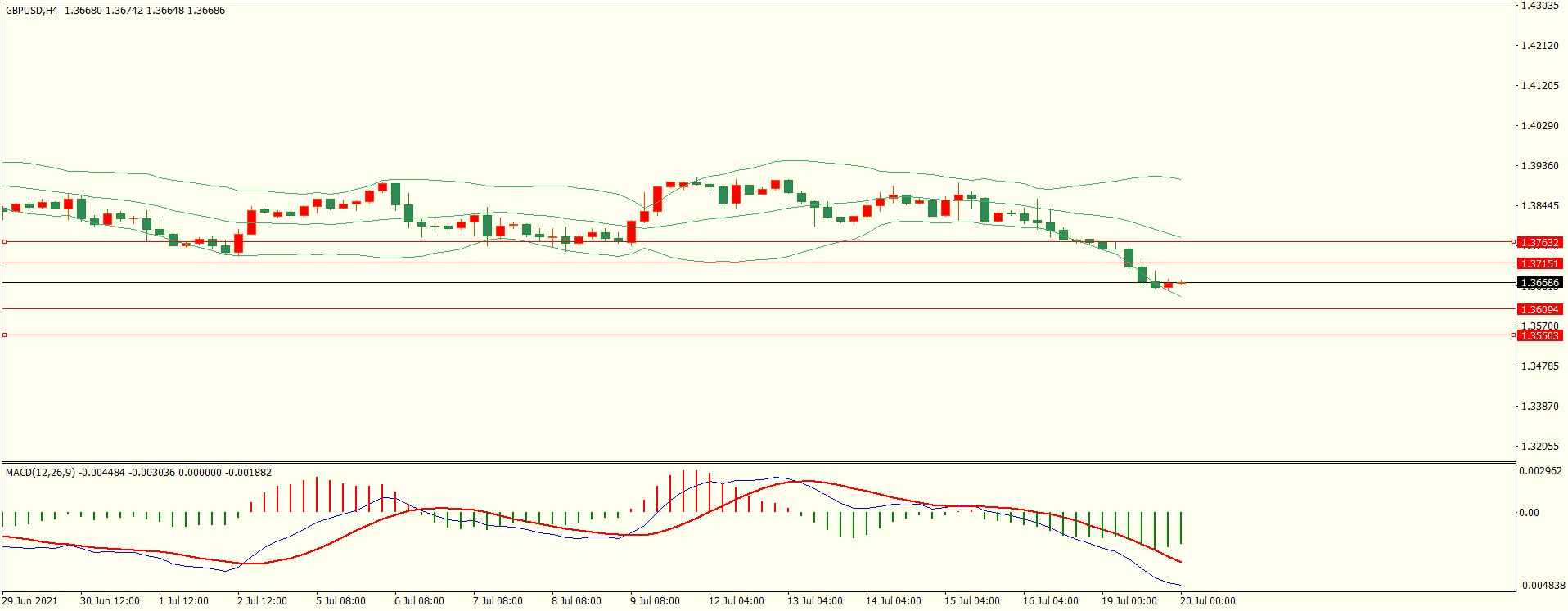Click the 29 Jun 2021 date label
The width and height of the screenshot is (1568, 611).
[30, 601]
